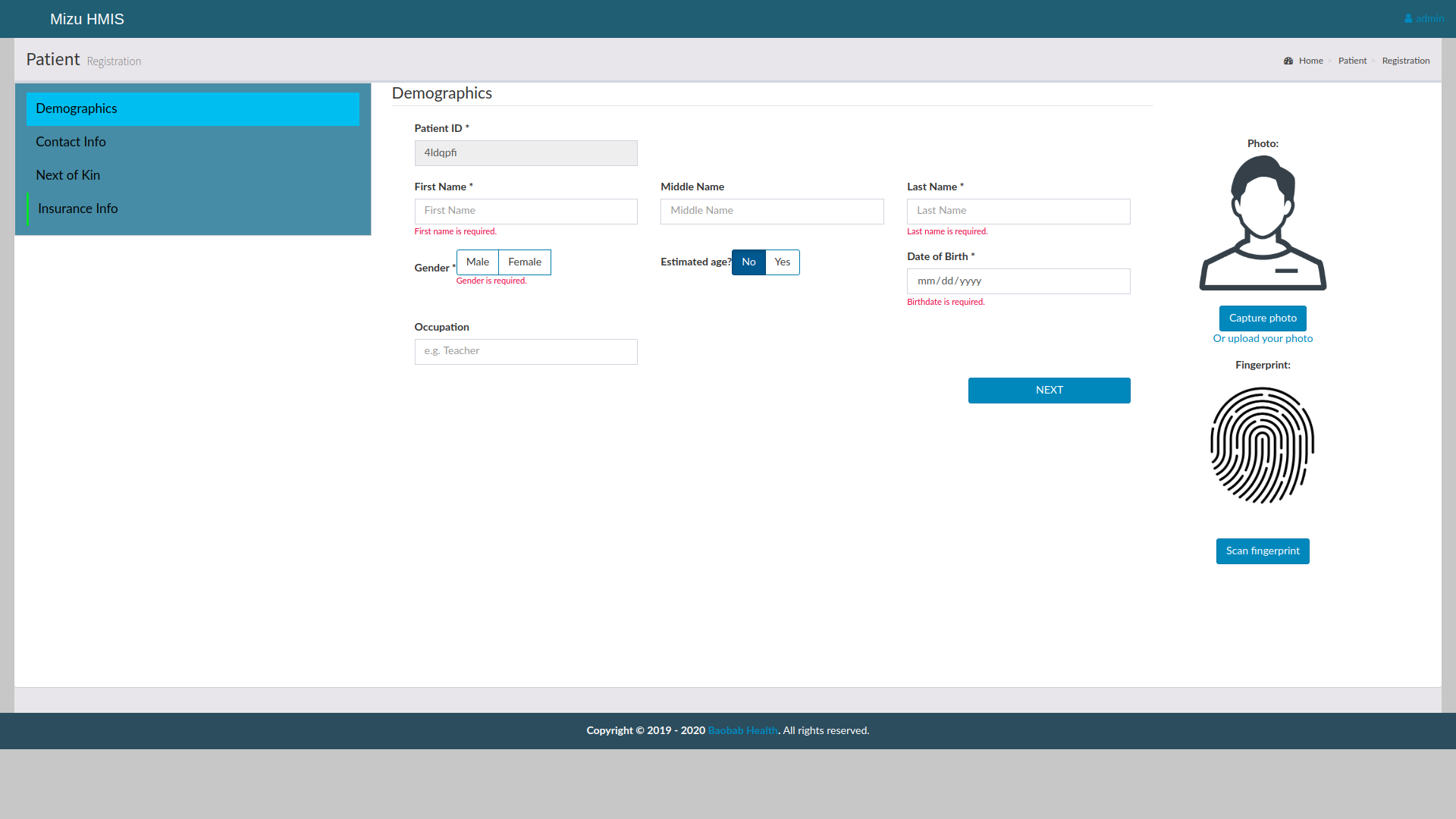Open the Contact Info section
1456x819 pixels.
pos(71,142)
